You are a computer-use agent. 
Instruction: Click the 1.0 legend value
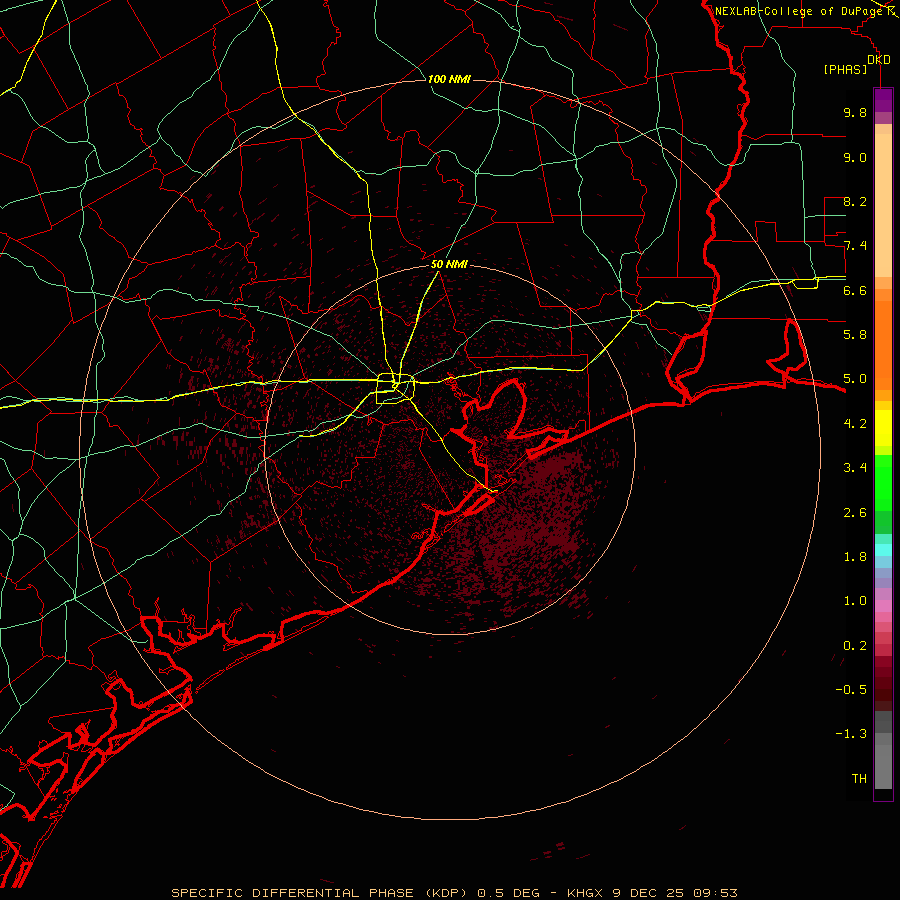click(855, 601)
